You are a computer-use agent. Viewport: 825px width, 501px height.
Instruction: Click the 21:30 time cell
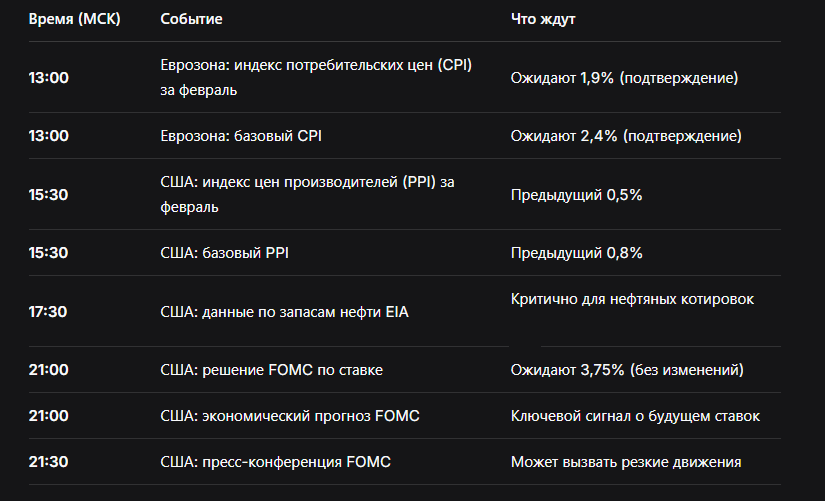(x=48, y=462)
